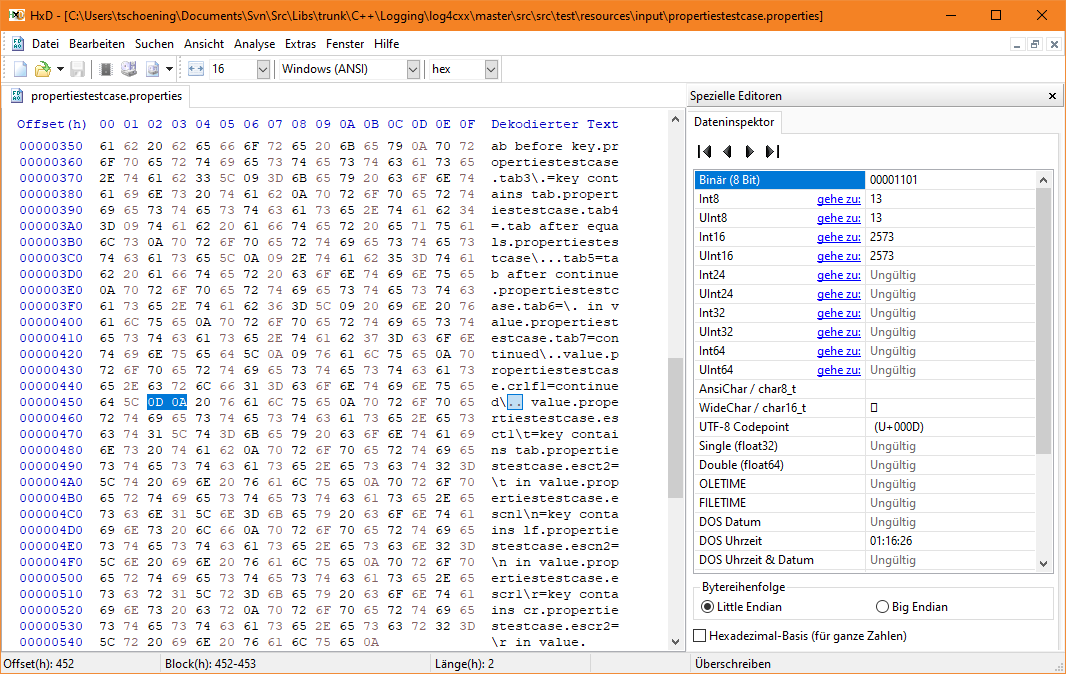The height and width of the screenshot is (674, 1066).
Task: Open a disk image with the toolbar icon
Action: pyautogui.click(x=152, y=69)
